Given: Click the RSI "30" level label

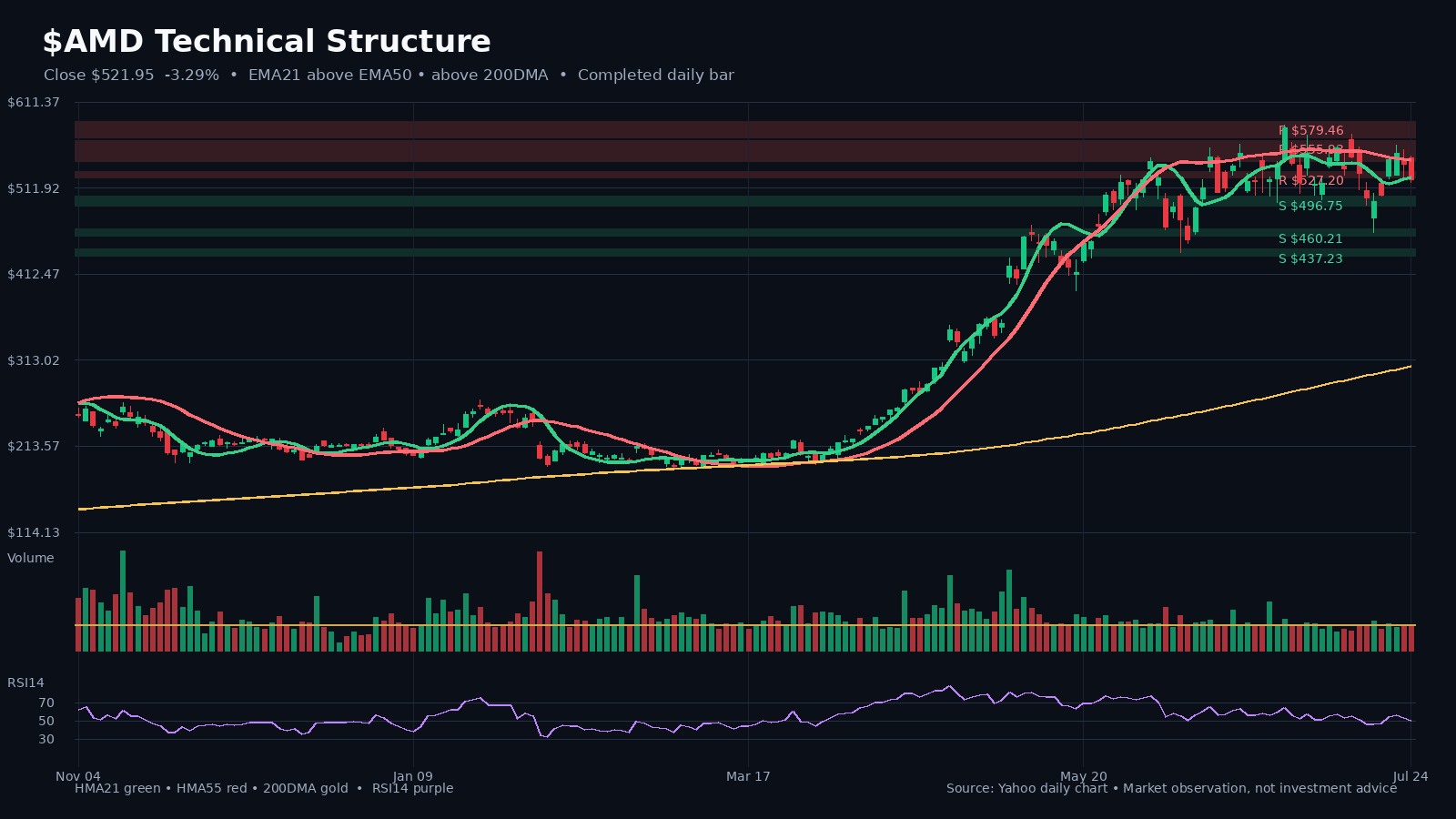Looking at the screenshot, I should tap(46, 739).
